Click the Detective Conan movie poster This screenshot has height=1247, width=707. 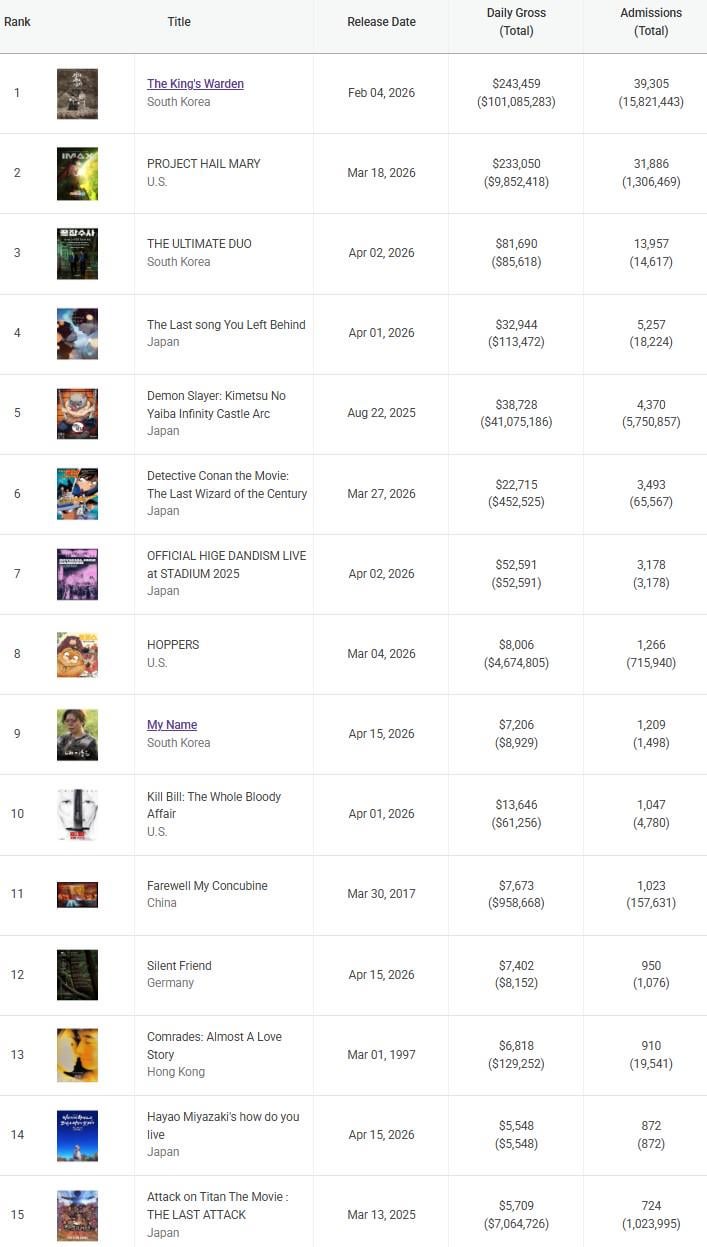(77, 493)
